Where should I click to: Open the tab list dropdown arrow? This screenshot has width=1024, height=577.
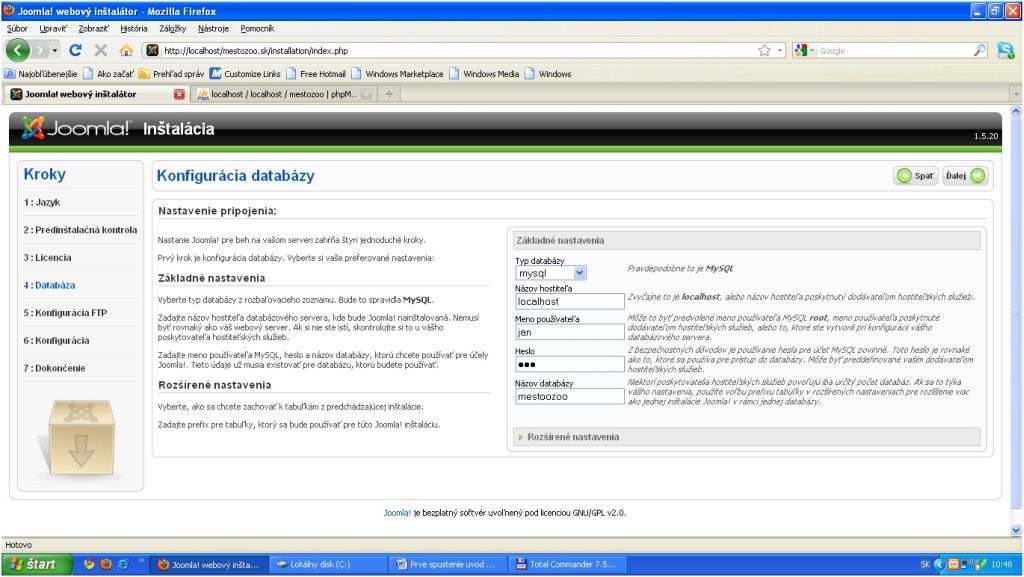tap(1016, 94)
